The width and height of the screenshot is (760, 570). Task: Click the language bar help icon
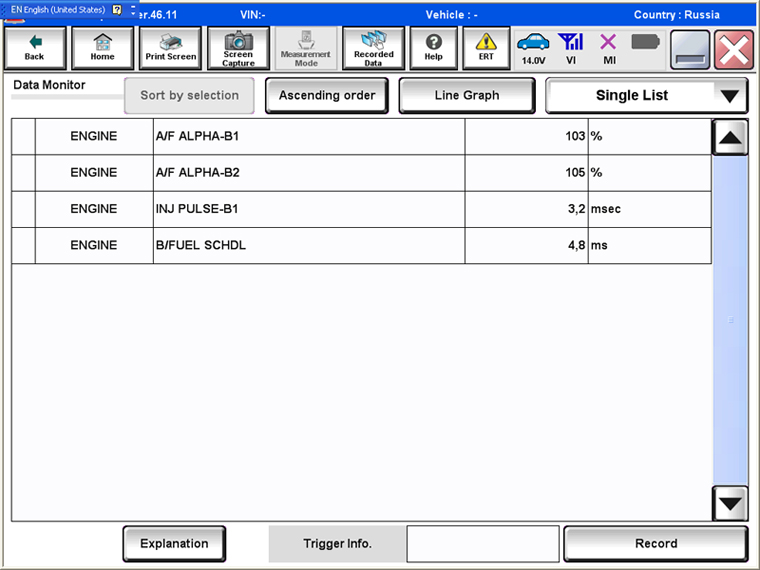[117, 9]
